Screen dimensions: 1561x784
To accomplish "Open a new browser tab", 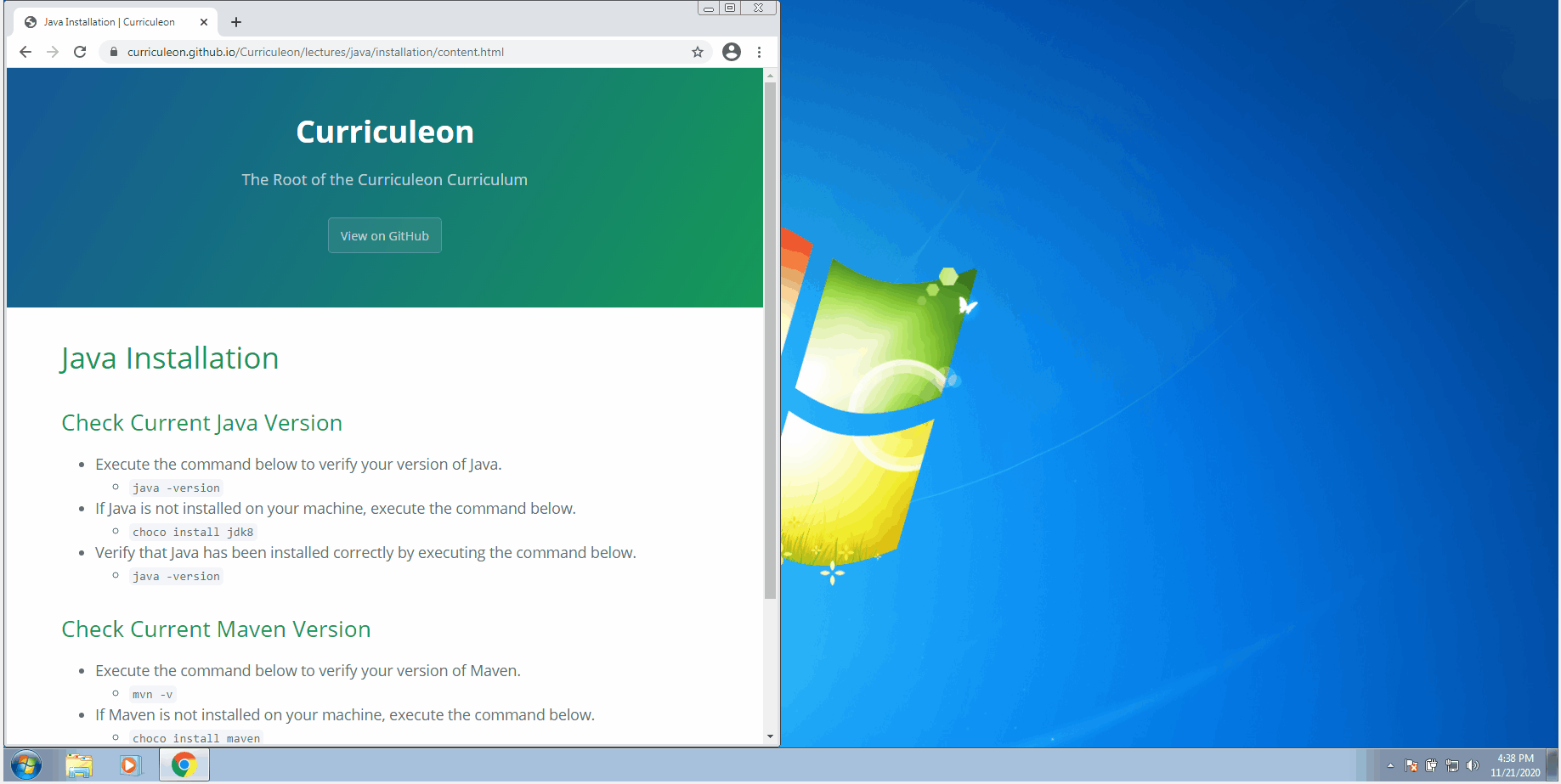I will (235, 22).
